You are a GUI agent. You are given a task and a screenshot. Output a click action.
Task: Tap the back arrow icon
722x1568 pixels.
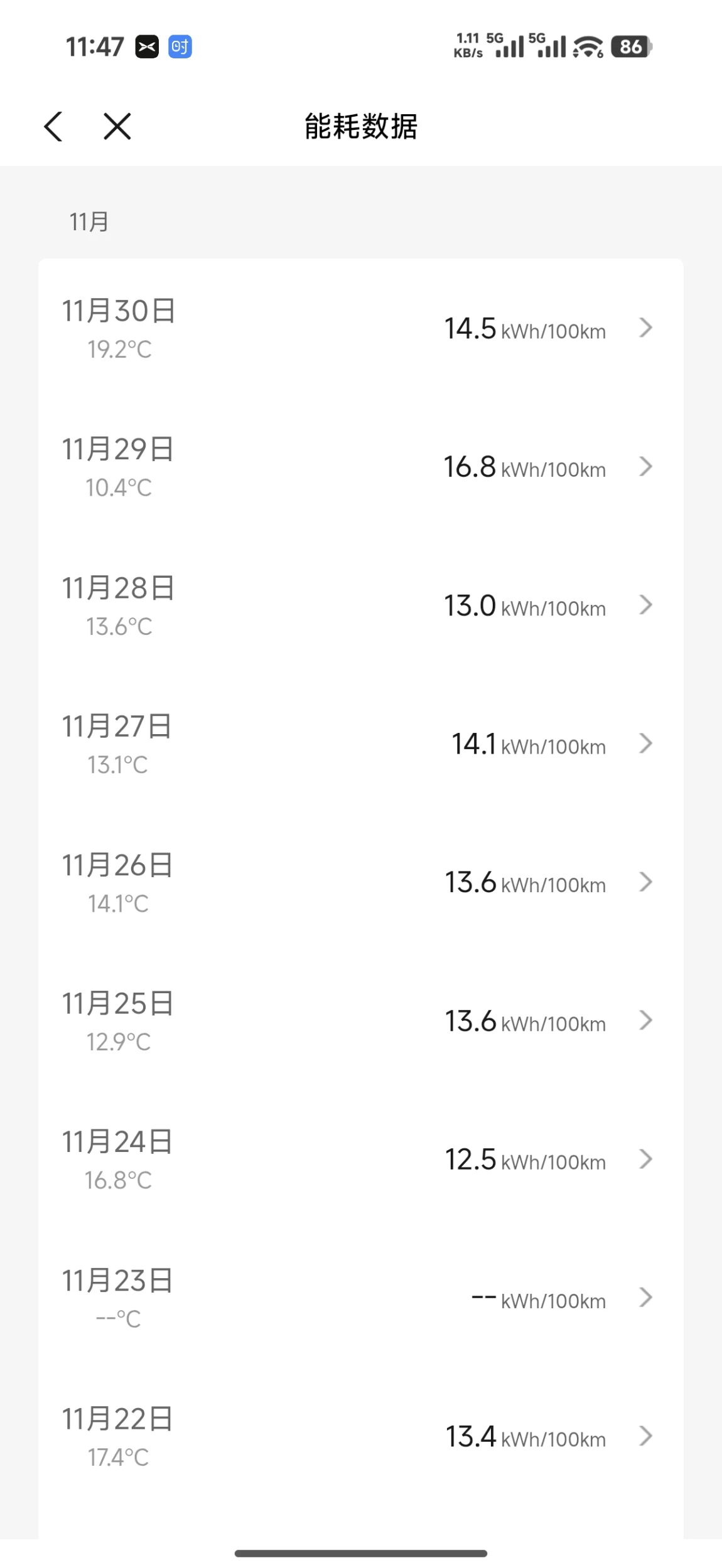click(x=53, y=126)
